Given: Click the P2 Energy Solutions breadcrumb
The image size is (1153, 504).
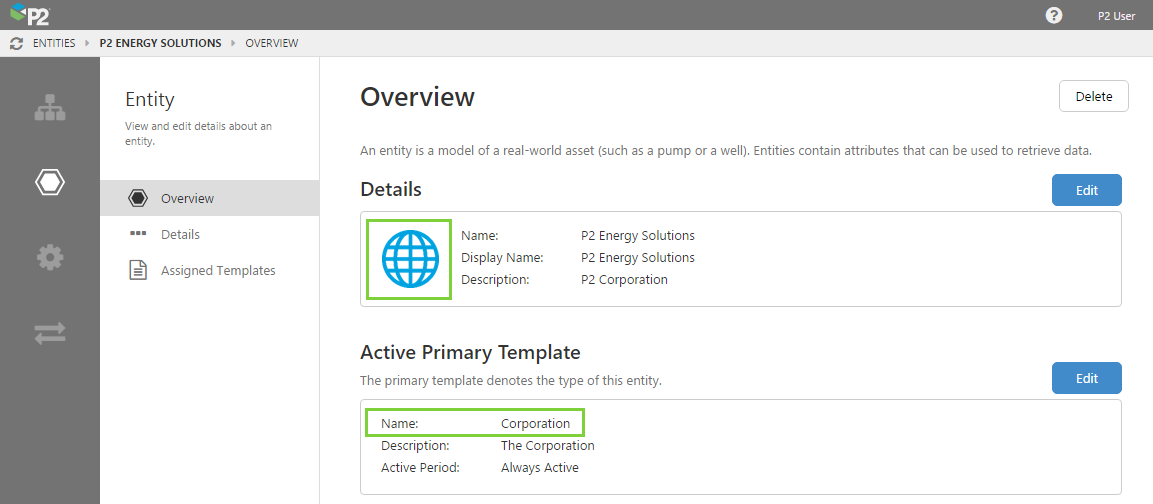Looking at the screenshot, I should coord(160,43).
